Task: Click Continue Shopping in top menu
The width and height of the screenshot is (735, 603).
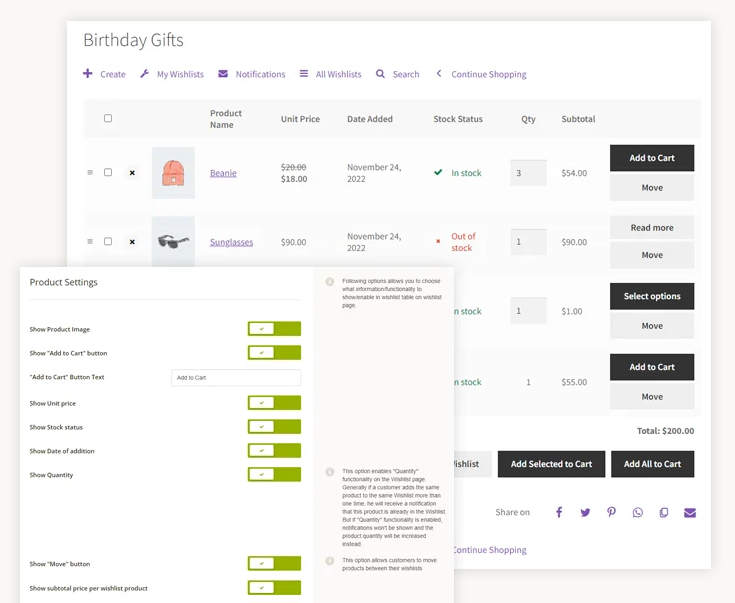Action: (x=488, y=74)
